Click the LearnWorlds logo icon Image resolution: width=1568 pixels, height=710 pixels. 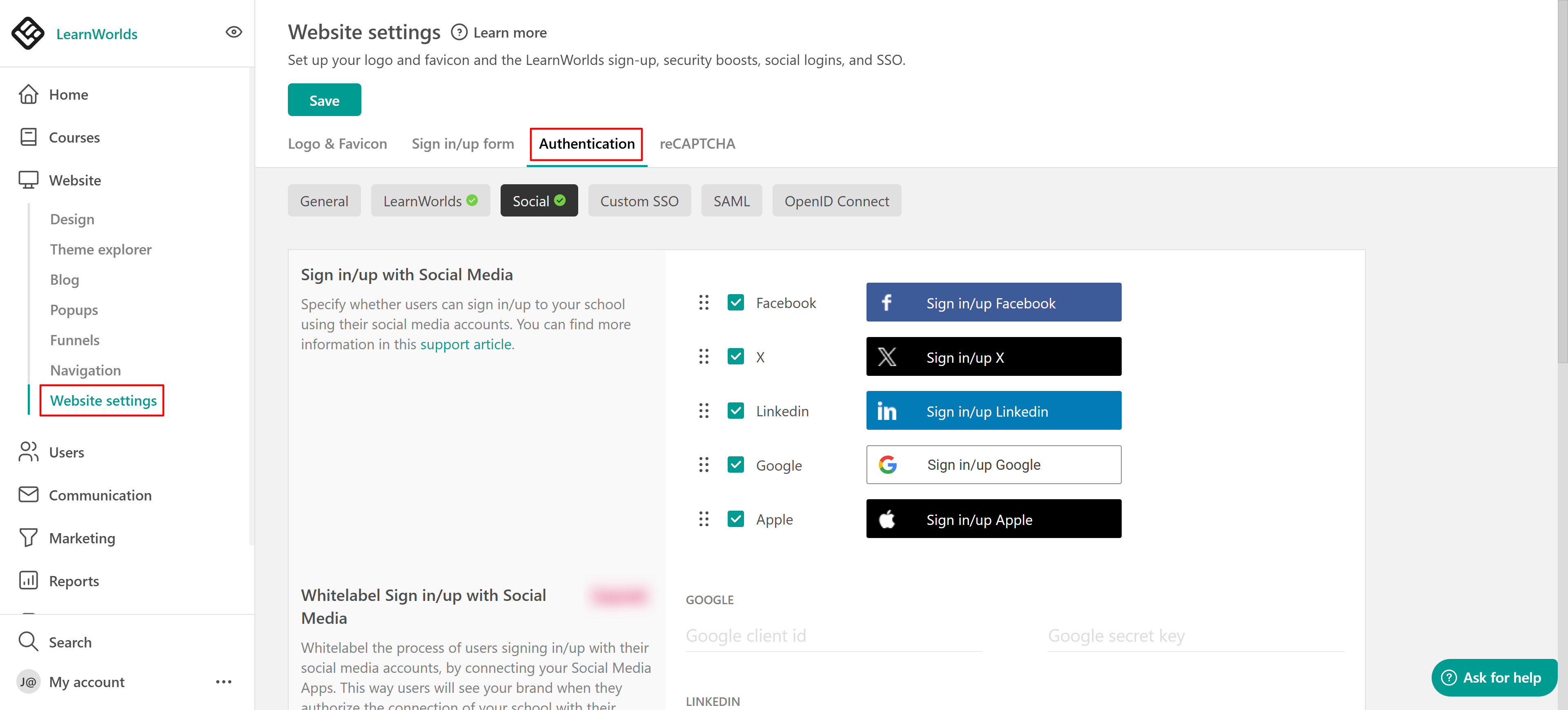(x=28, y=33)
